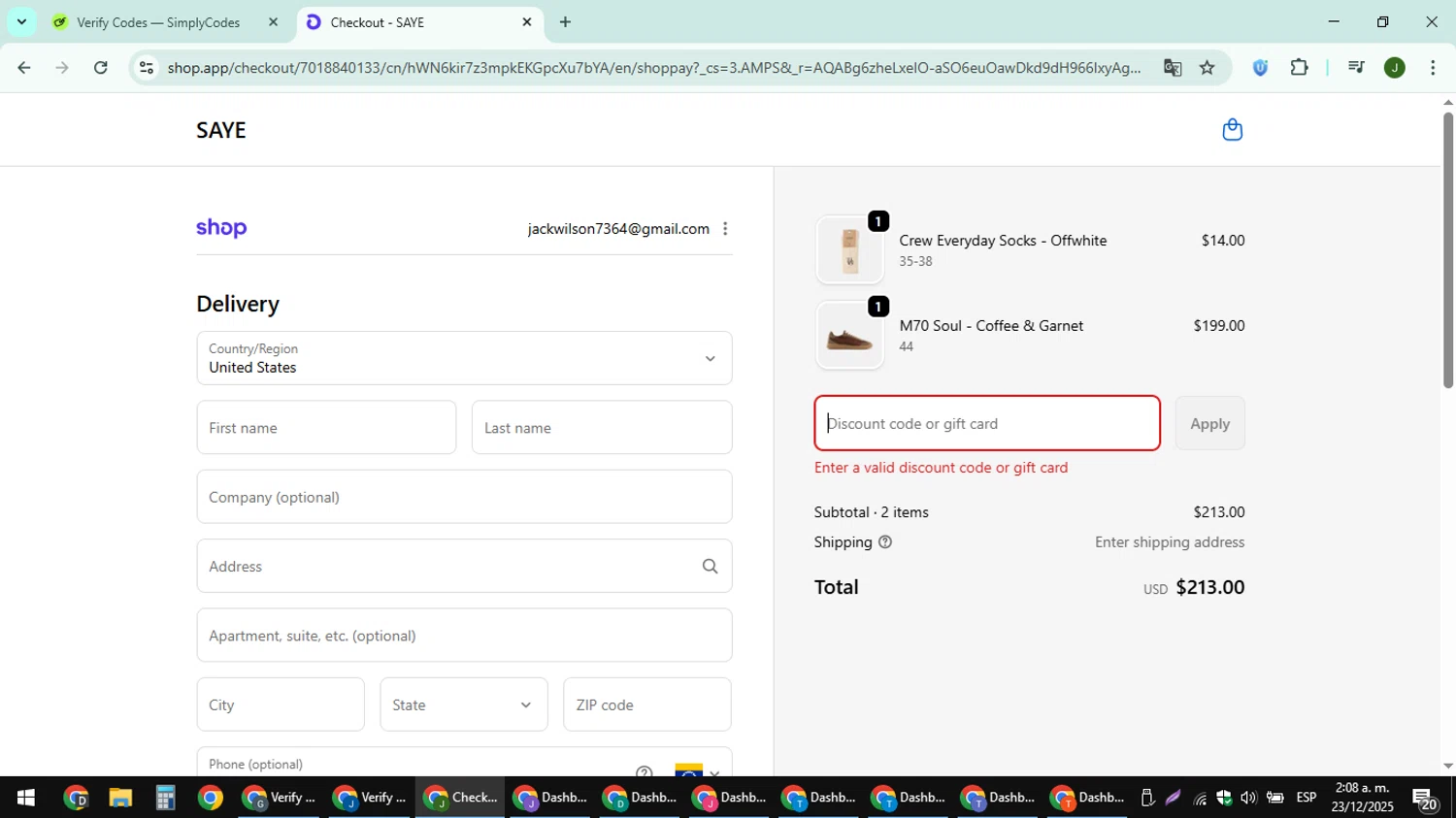This screenshot has width=1456, height=818.
Task: Expand the Country/Region dropdown
Action: [464, 358]
